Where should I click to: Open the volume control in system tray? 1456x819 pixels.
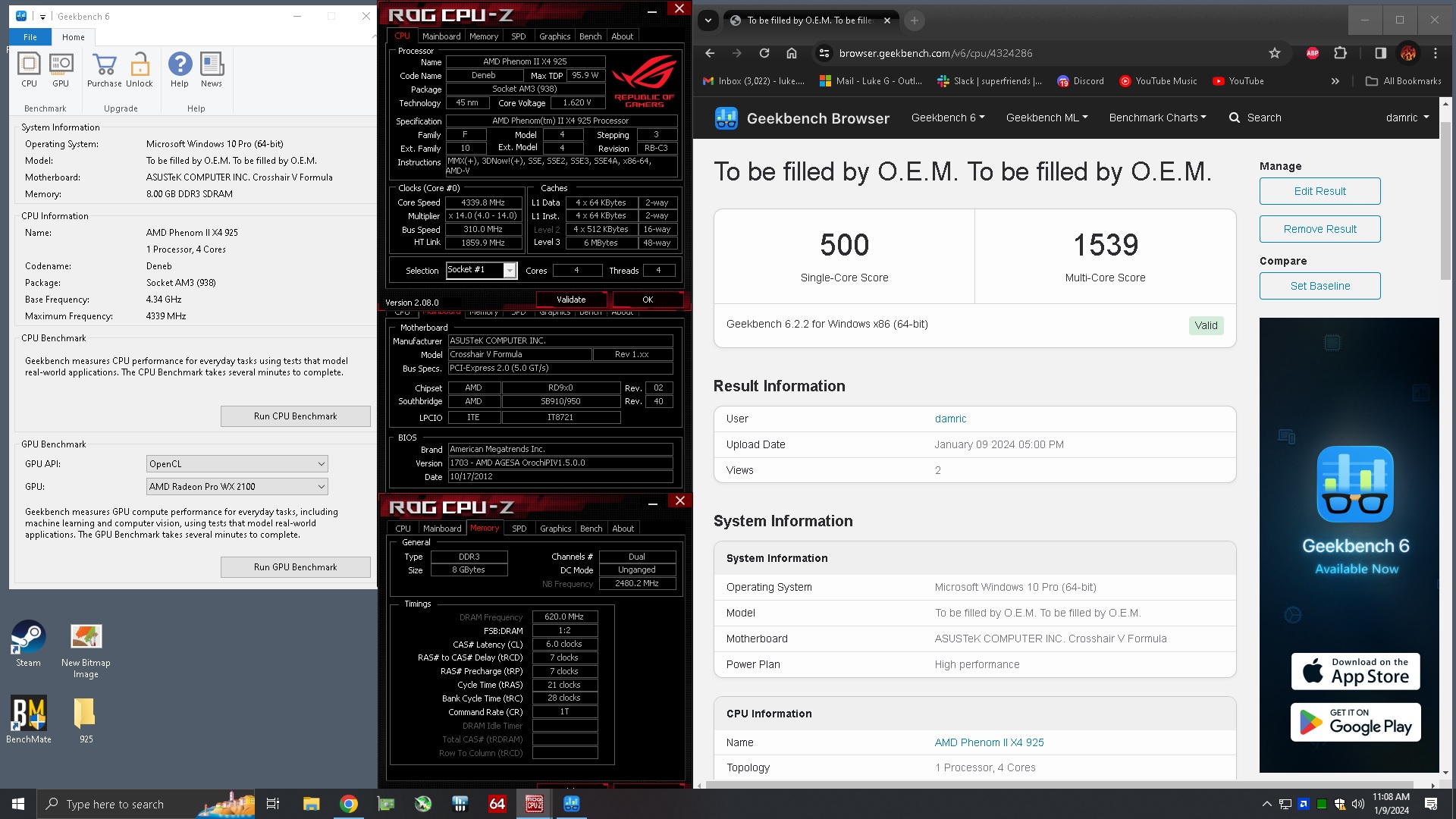tap(1357, 804)
